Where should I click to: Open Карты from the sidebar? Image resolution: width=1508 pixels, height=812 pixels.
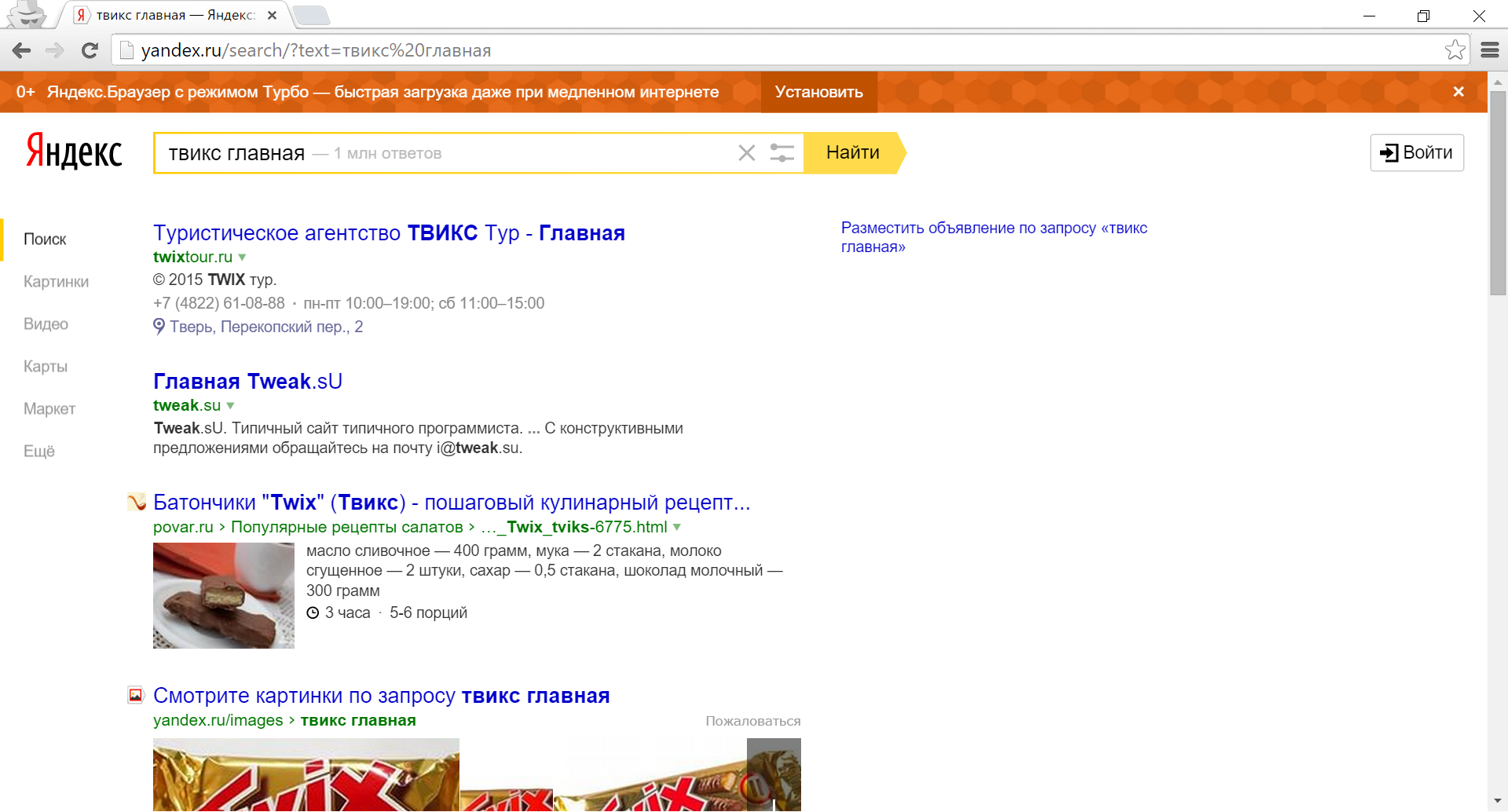46,367
